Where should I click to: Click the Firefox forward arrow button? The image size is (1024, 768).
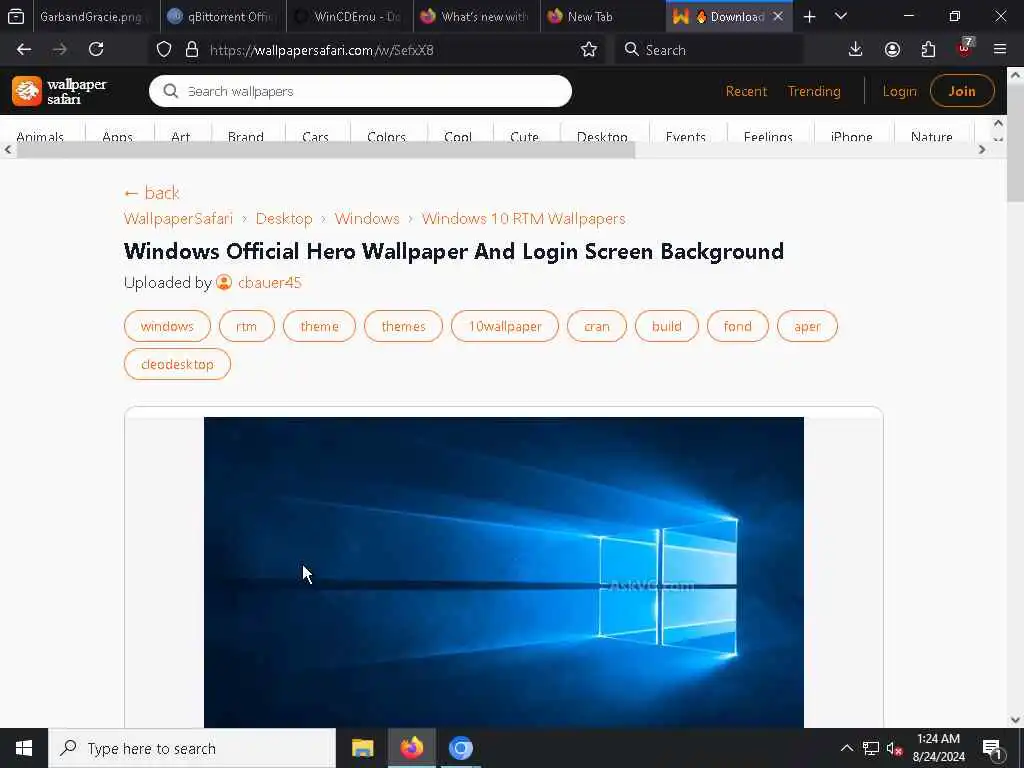[x=59, y=50]
